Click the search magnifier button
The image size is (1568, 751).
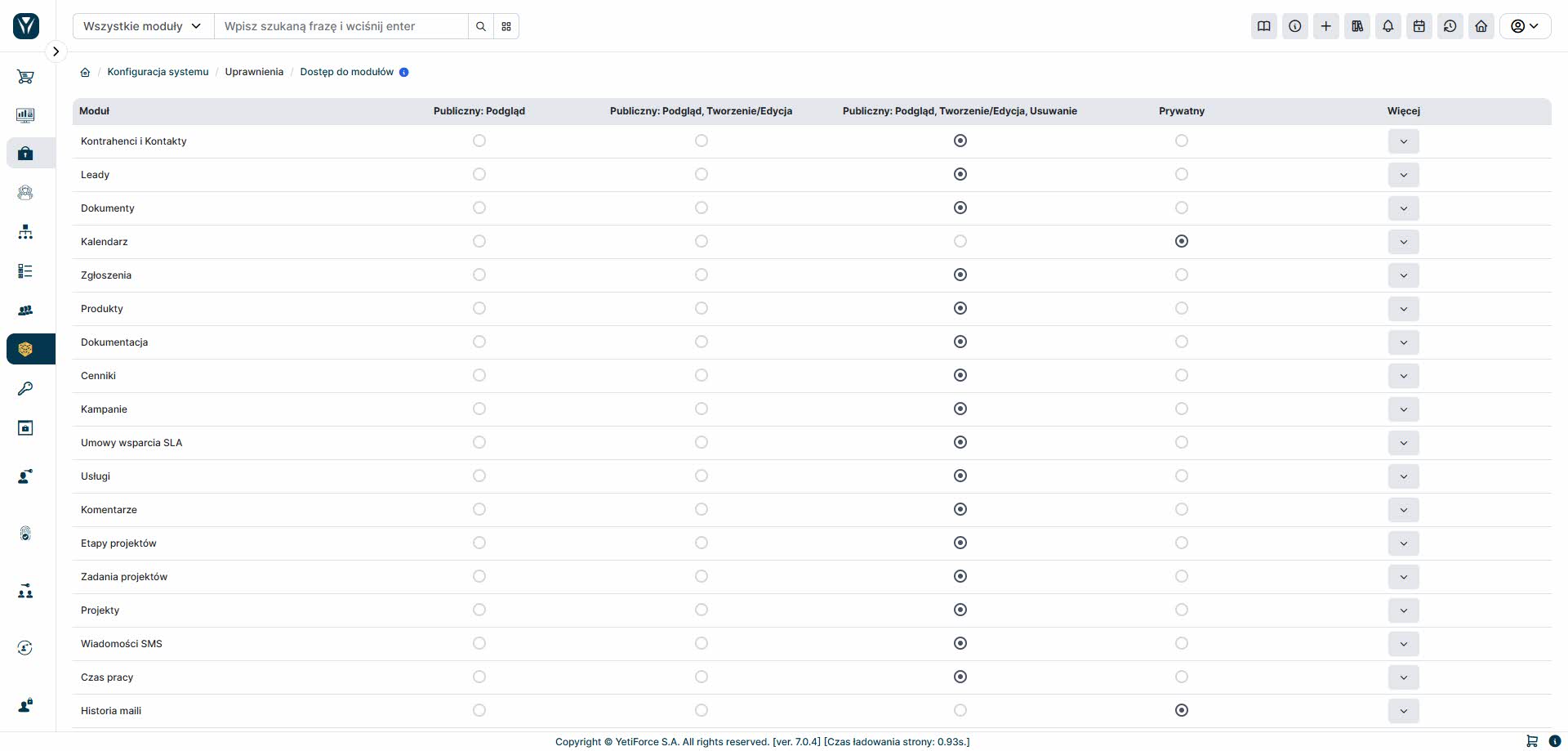[x=481, y=26]
